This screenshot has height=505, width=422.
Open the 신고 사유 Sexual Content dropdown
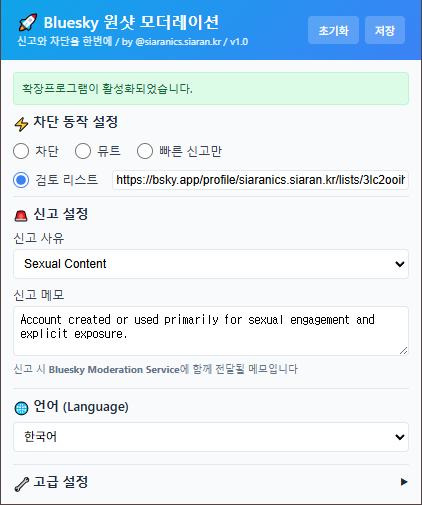211,264
